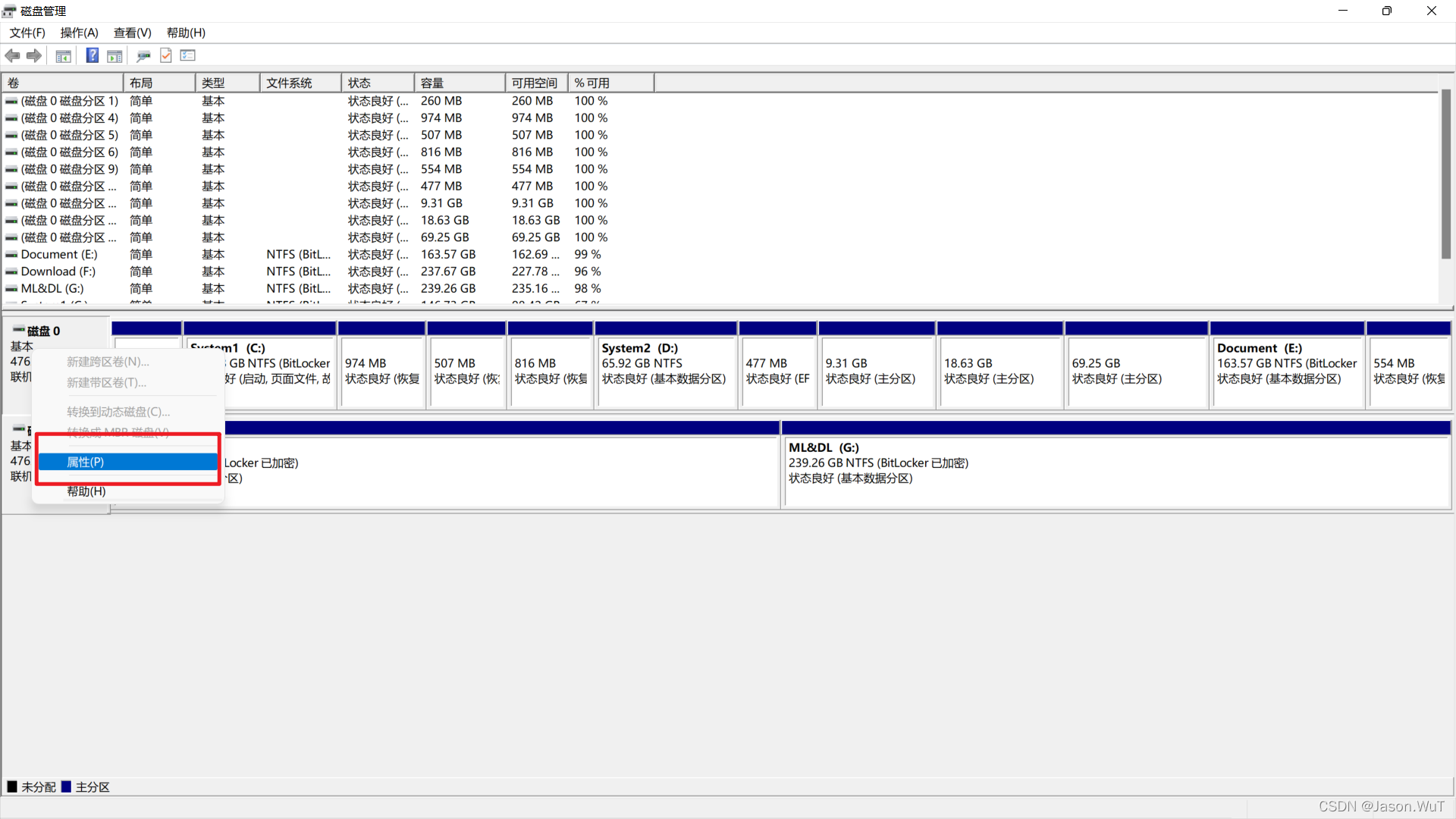This screenshot has width=1456, height=819.
Task: Open the 查看(V) menu
Action: click(x=133, y=33)
